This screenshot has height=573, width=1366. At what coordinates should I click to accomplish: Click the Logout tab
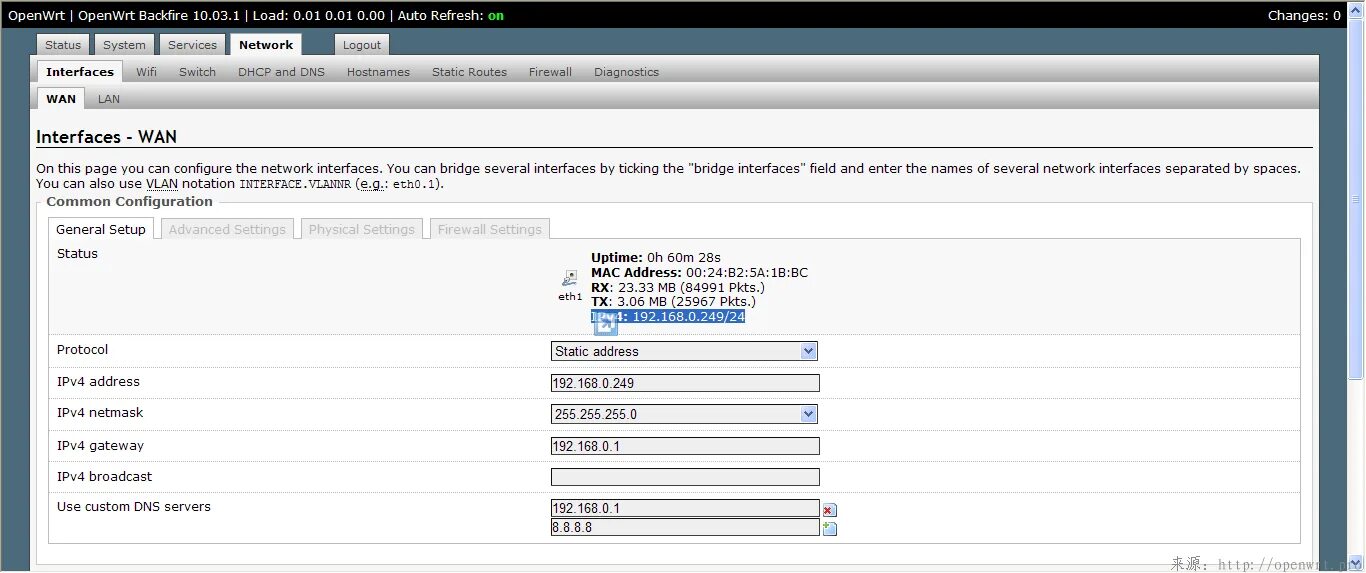pos(362,45)
